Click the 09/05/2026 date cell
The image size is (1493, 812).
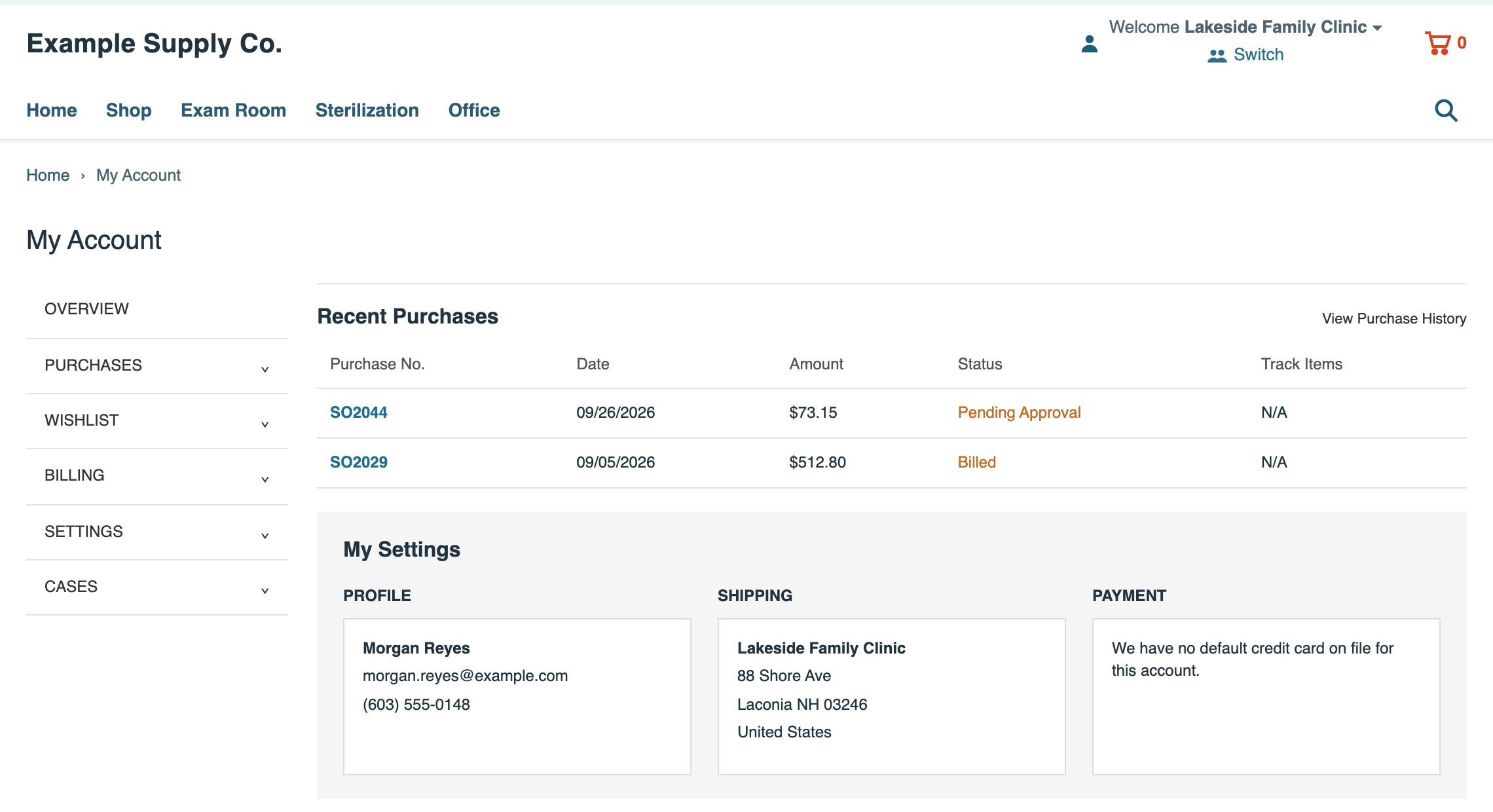pos(616,462)
